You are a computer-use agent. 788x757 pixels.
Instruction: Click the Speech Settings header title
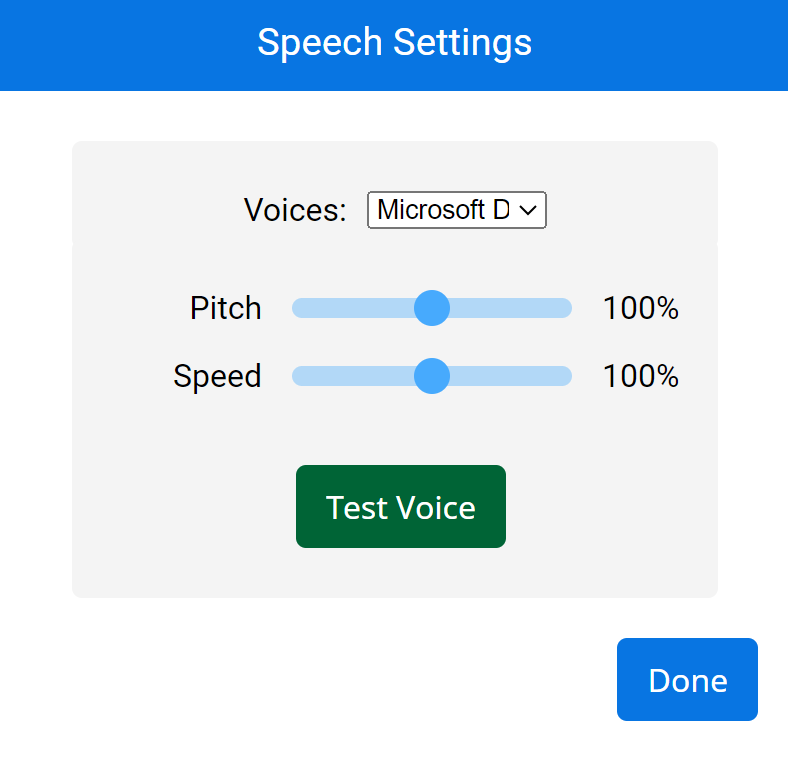point(394,43)
